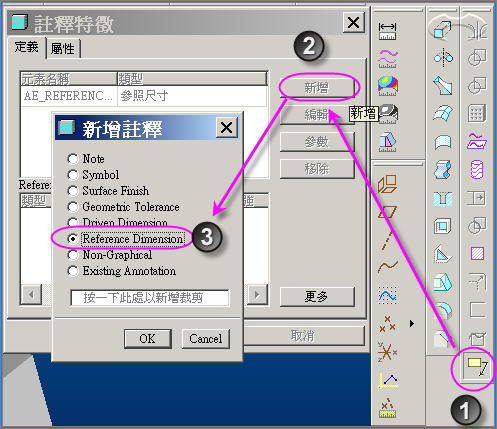
Task: Click the 參照尺寸 type cell
Action: point(192,96)
